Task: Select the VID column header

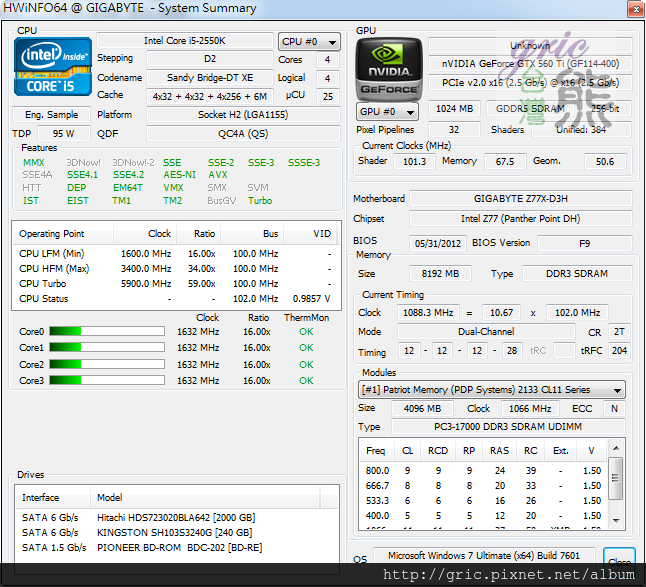Action: 310,234
